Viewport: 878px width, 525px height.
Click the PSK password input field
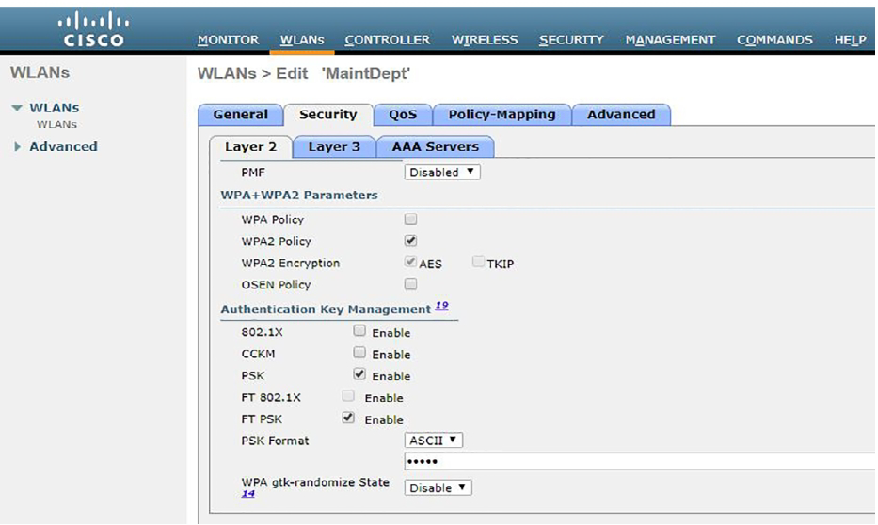[640, 462]
